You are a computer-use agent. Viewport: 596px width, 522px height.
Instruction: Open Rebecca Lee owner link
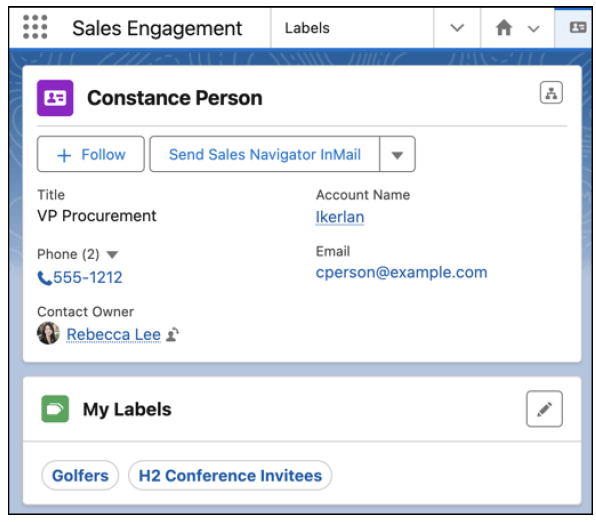pos(114,335)
